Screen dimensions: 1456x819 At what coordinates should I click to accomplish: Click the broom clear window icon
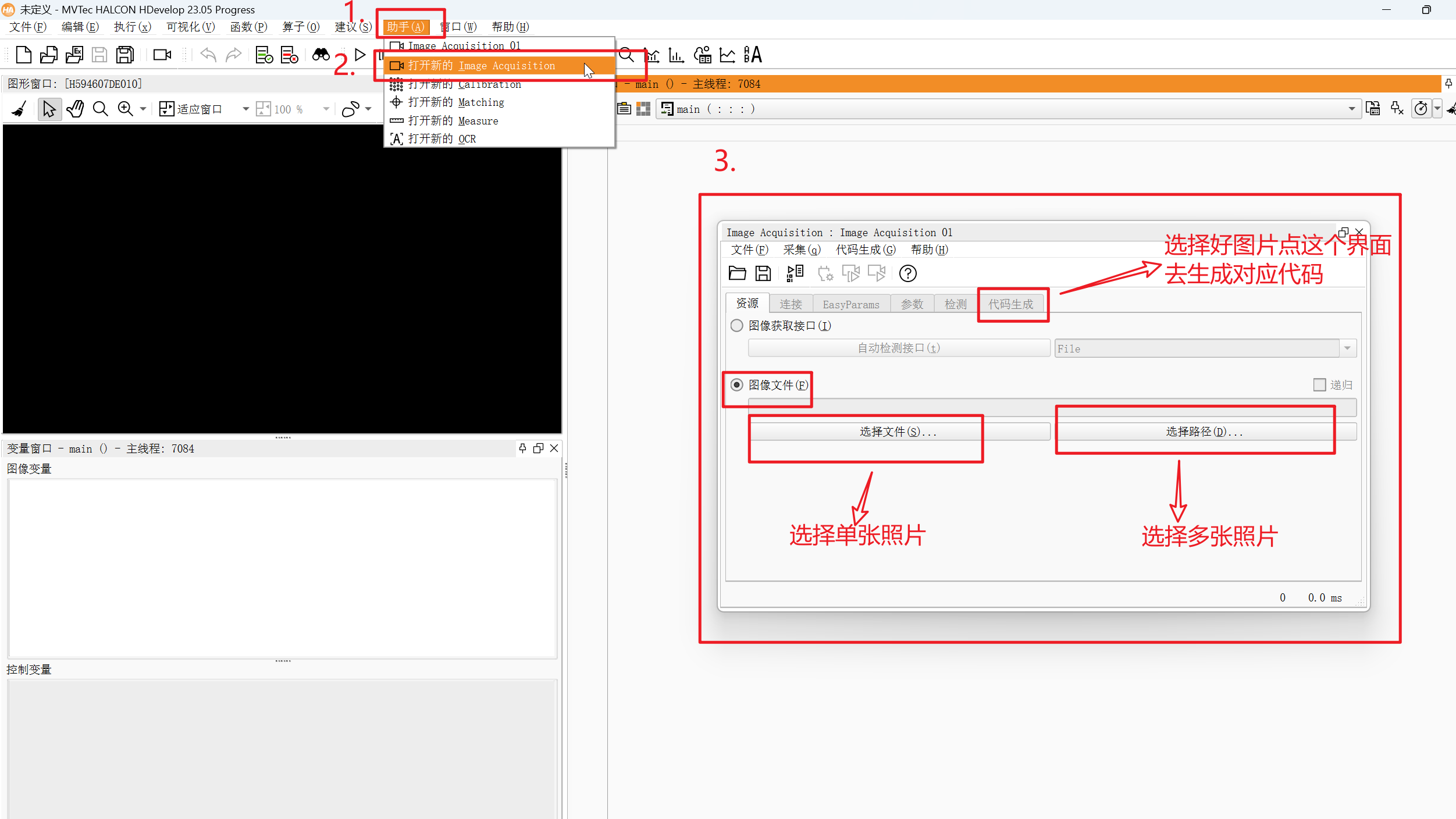(x=19, y=109)
